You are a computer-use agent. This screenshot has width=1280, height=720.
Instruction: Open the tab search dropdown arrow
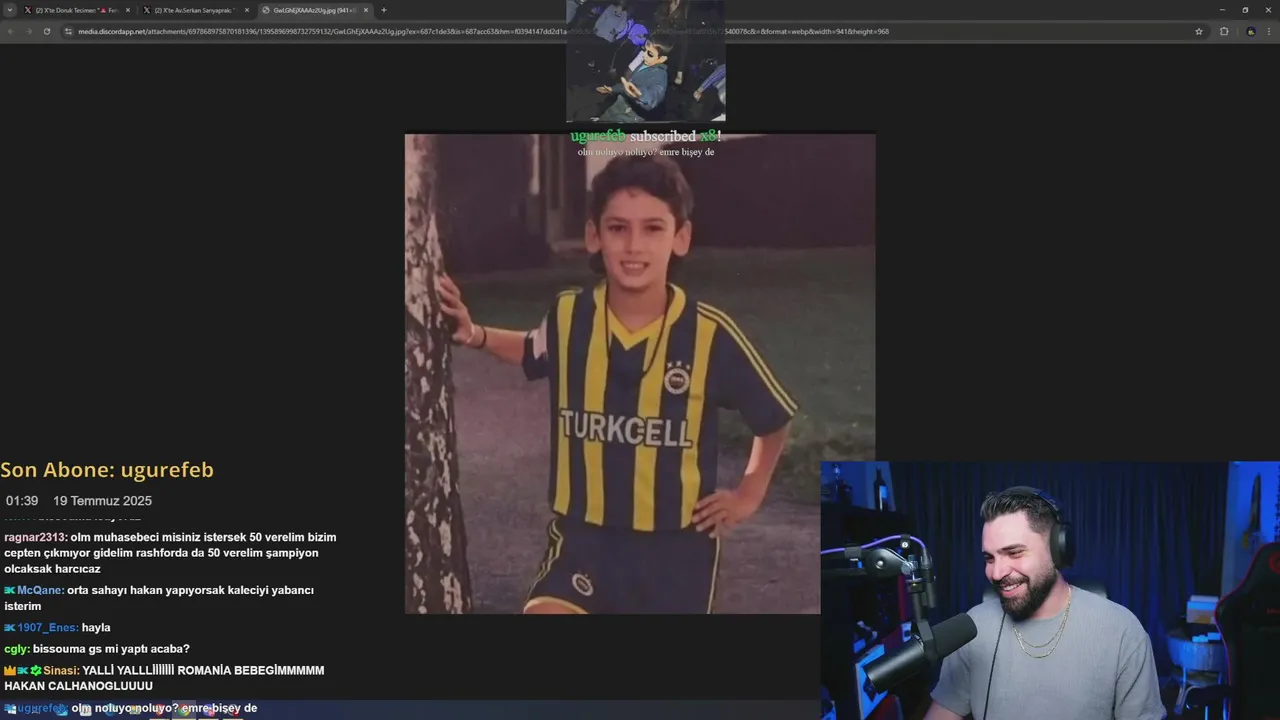tap(10, 10)
